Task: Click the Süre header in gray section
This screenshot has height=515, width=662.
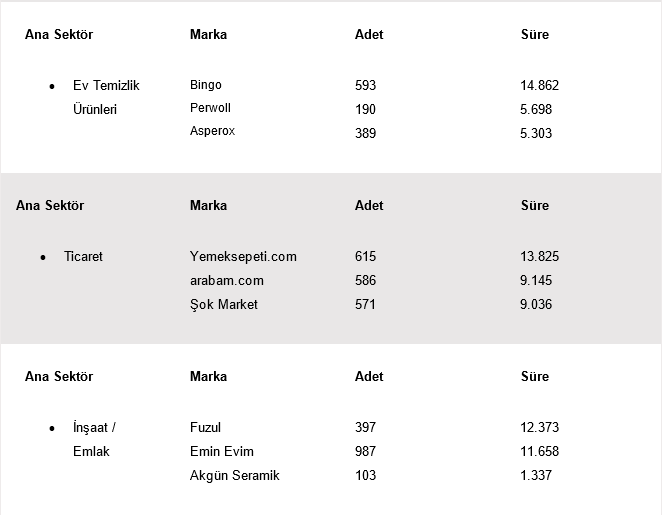Action: pyautogui.click(x=535, y=205)
